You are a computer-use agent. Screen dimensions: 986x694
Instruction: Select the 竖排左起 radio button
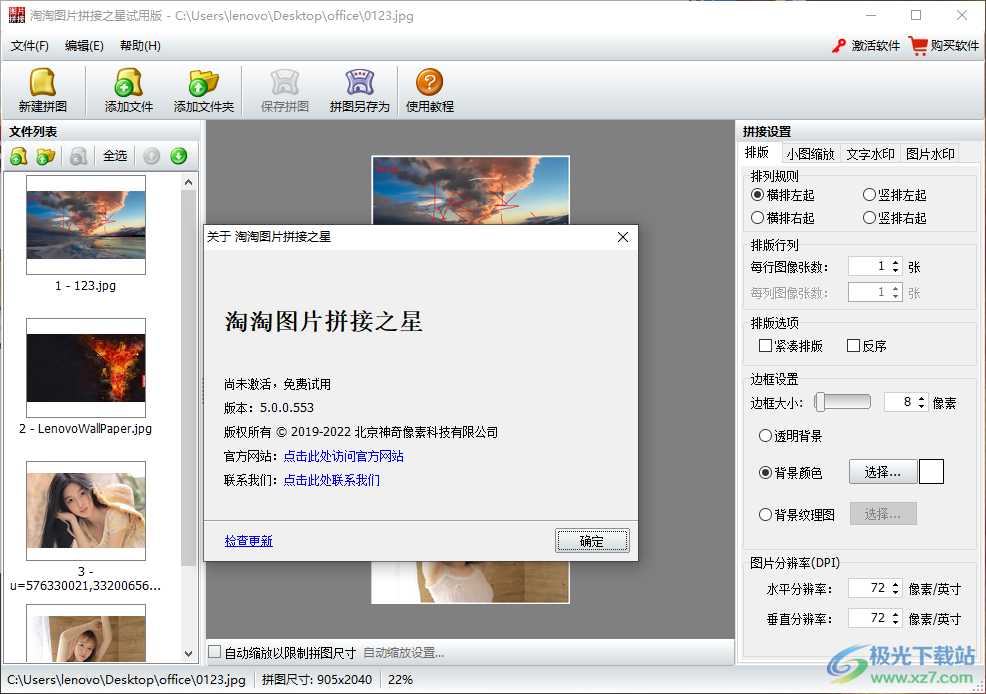tap(867, 195)
